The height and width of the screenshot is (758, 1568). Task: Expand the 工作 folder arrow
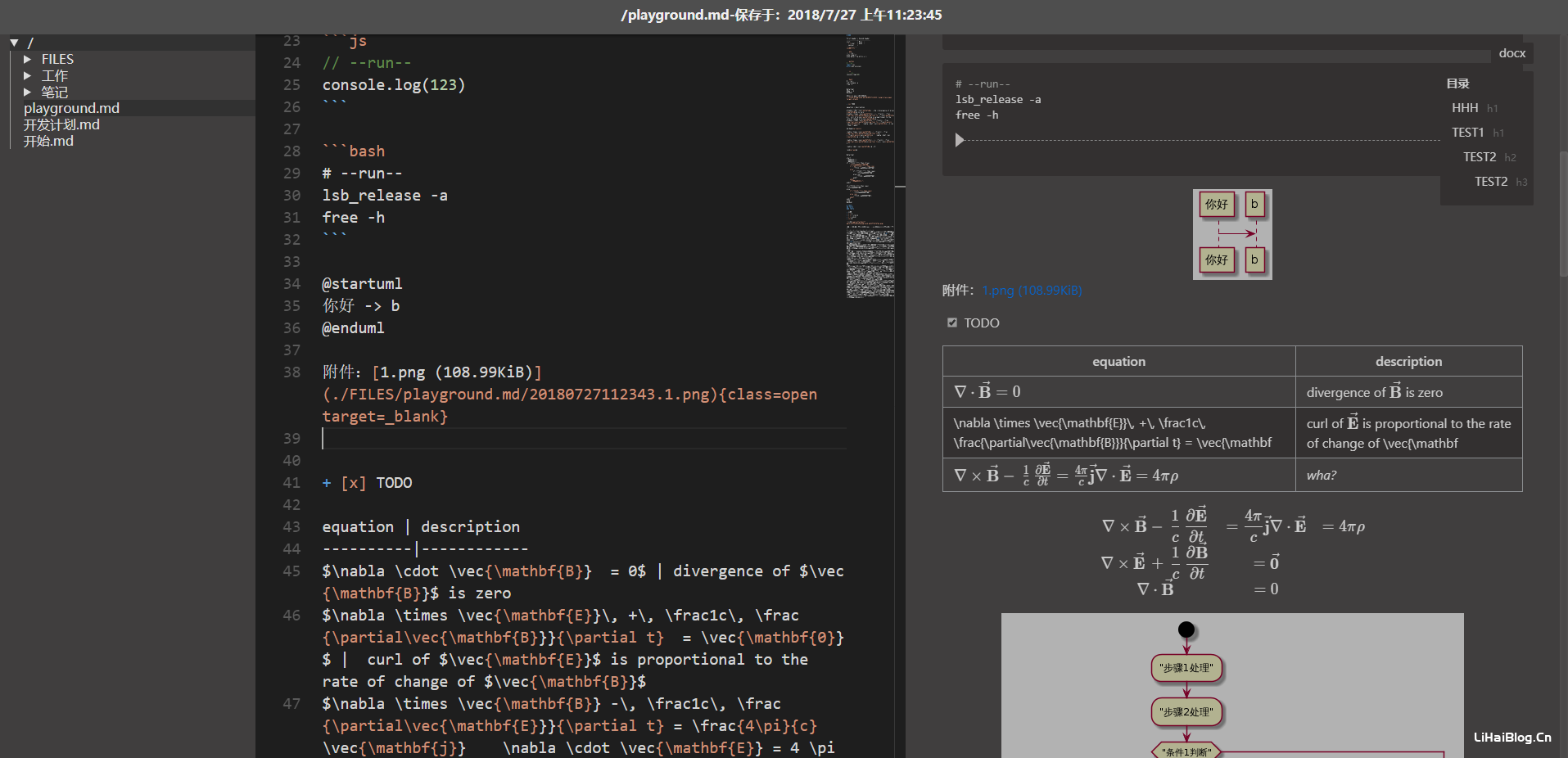tap(27, 76)
